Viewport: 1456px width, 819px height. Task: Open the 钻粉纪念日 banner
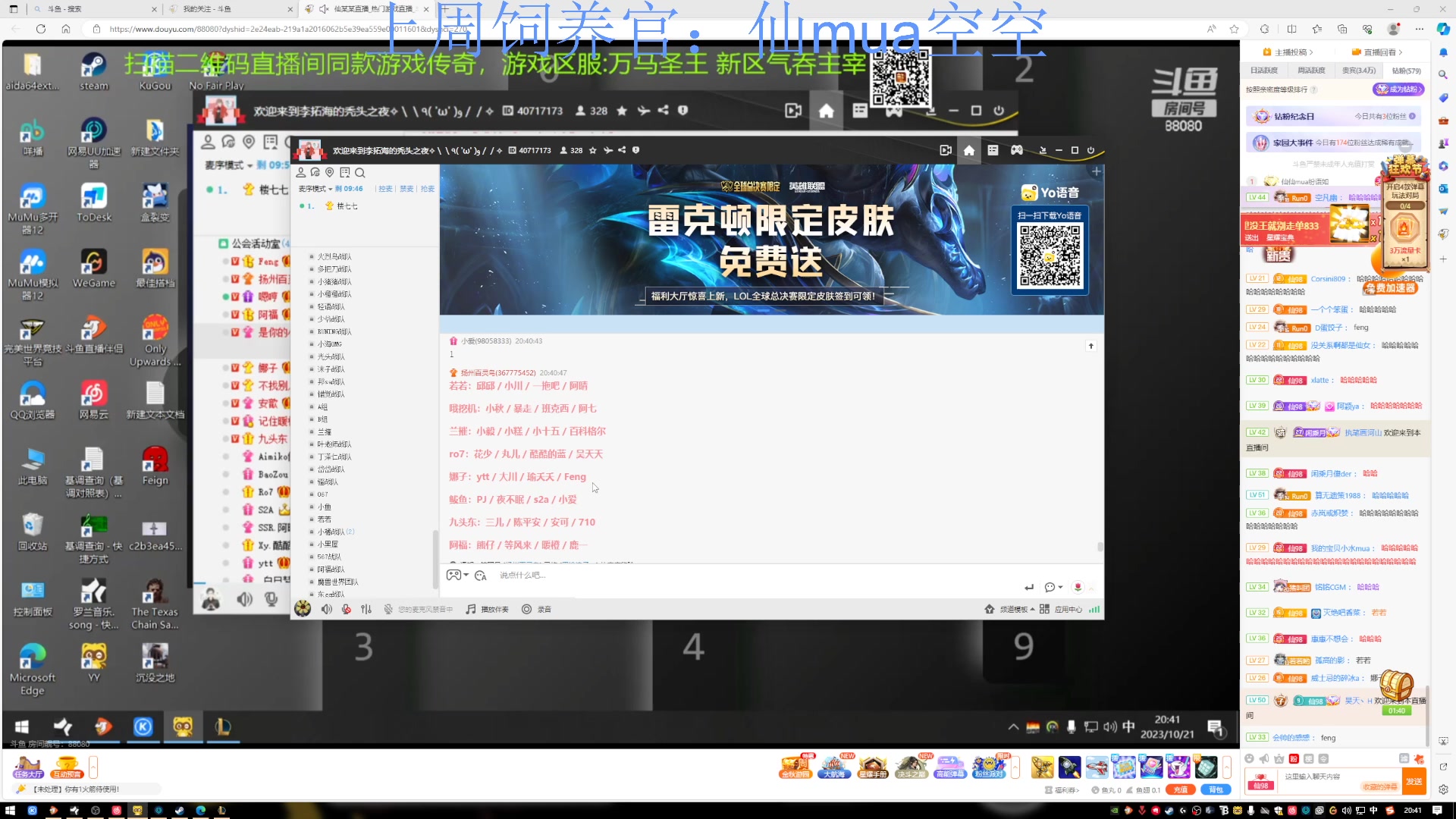[1333, 116]
